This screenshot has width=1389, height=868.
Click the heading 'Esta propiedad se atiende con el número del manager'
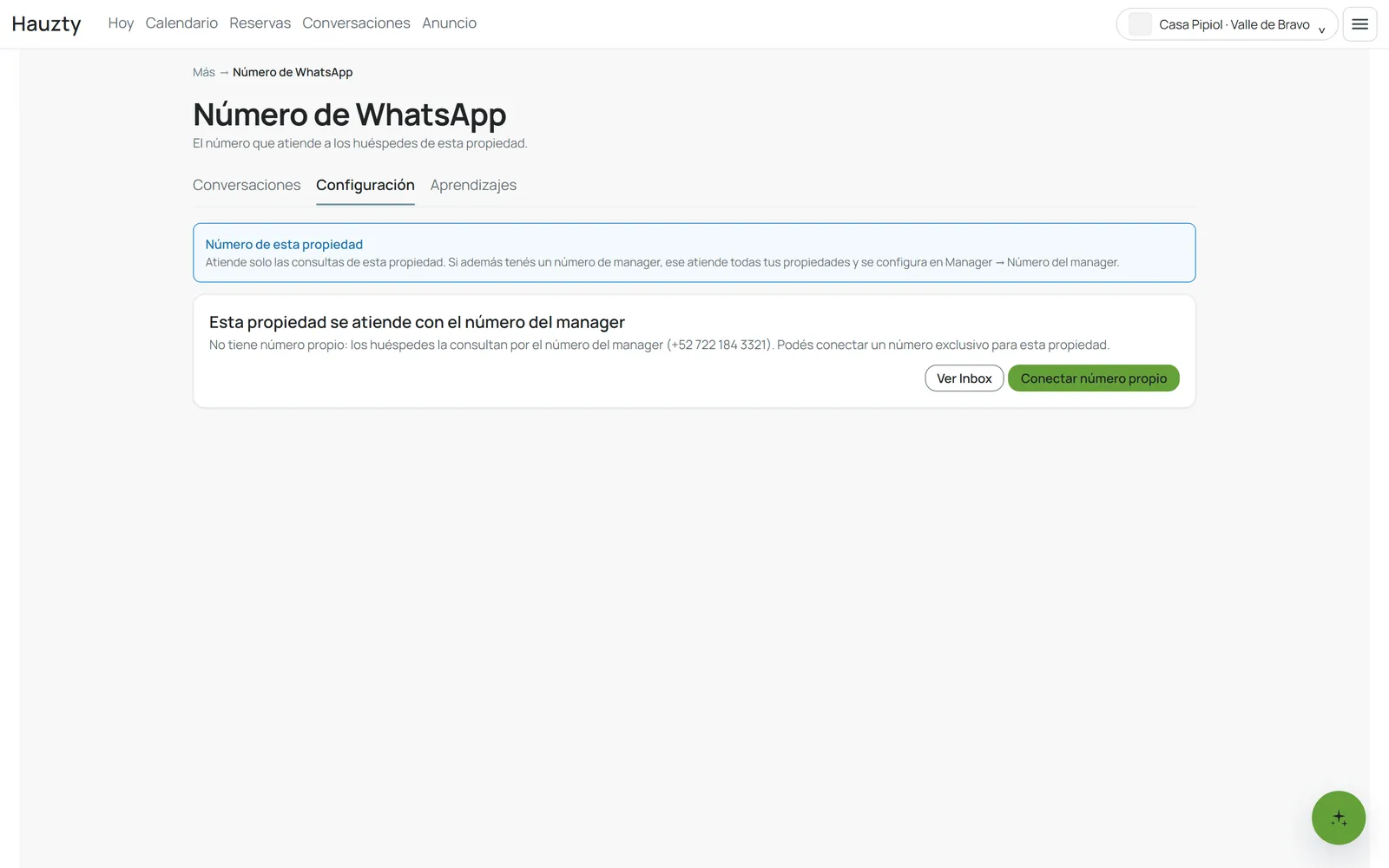pos(417,322)
